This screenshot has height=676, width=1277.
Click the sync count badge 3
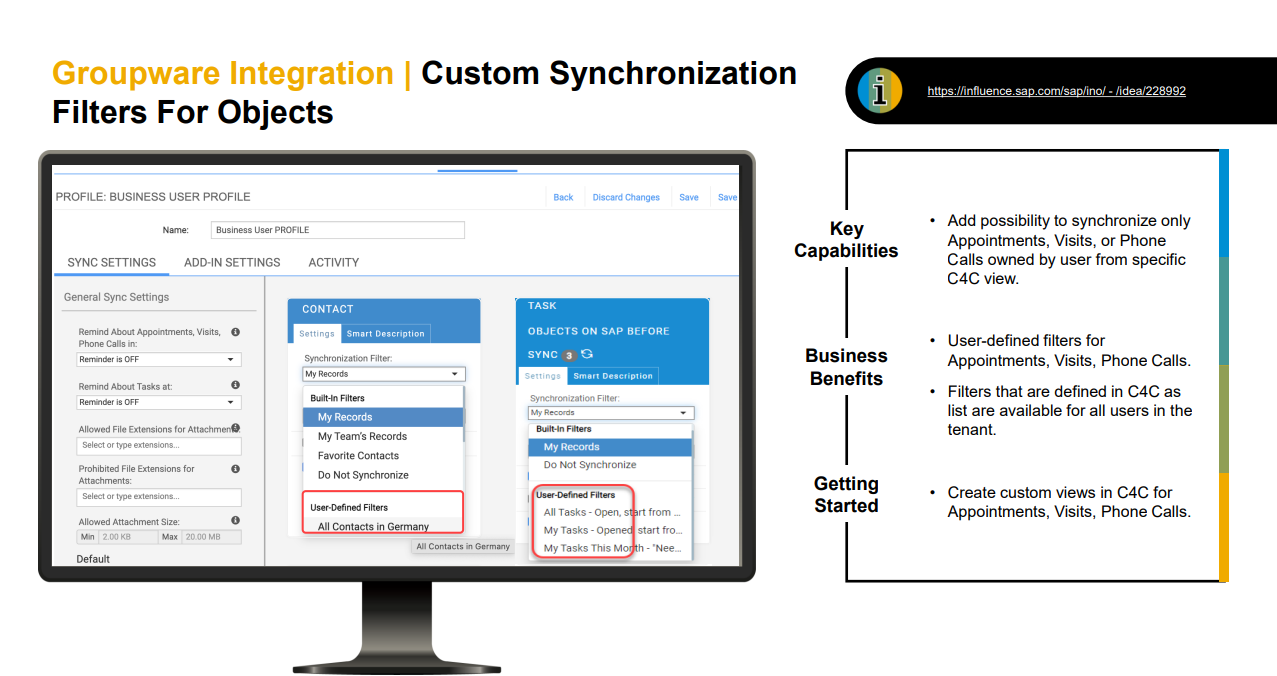point(568,355)
